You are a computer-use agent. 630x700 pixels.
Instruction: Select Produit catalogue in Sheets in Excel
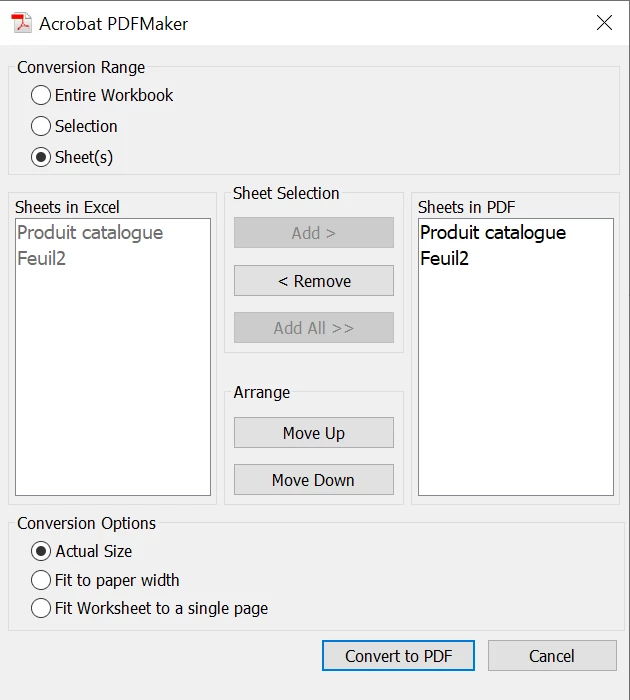pos(90,233)
